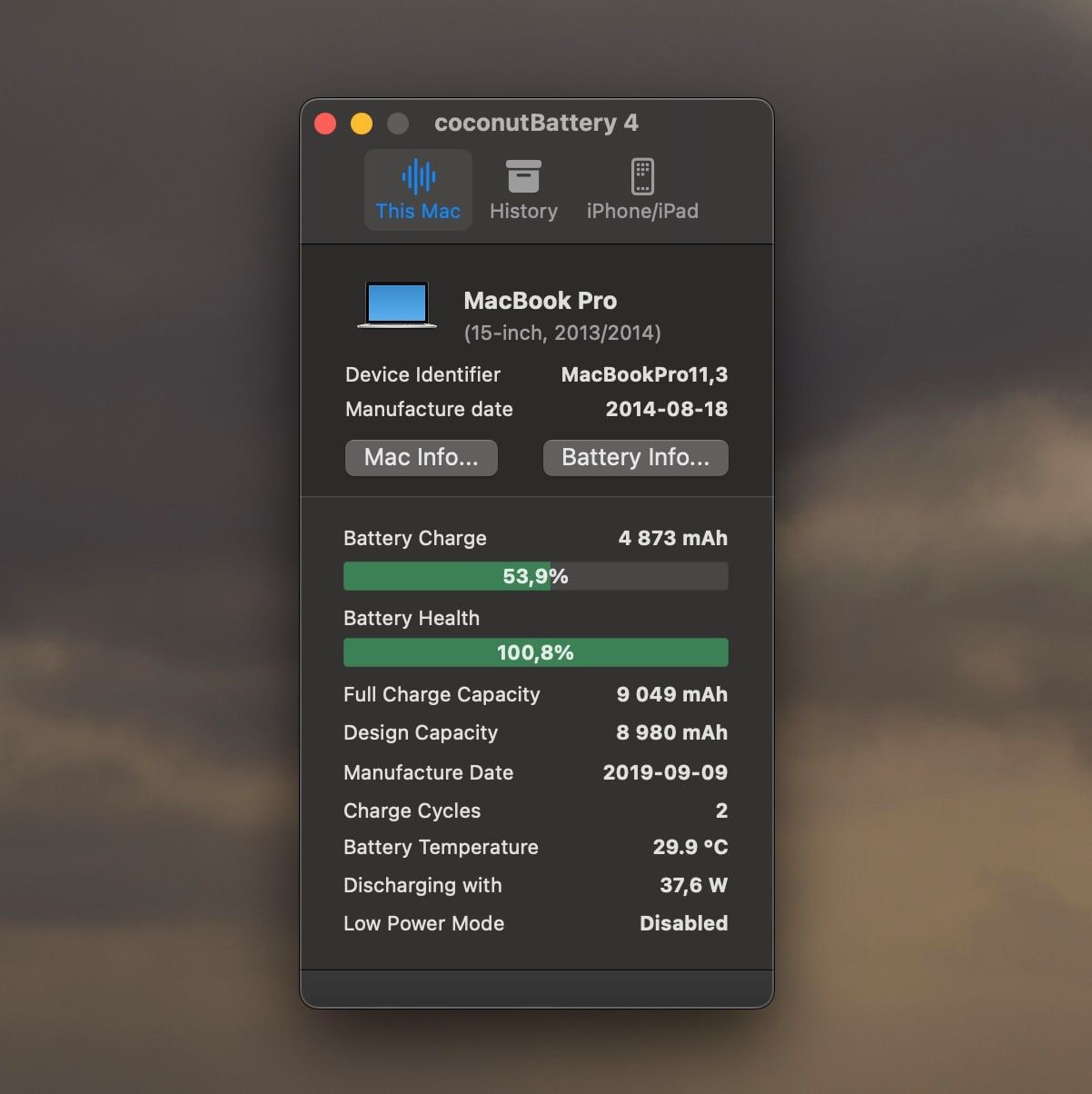1092x1094 pixels.
Task: Click the Device Identifier label
Action: [422, 374]
